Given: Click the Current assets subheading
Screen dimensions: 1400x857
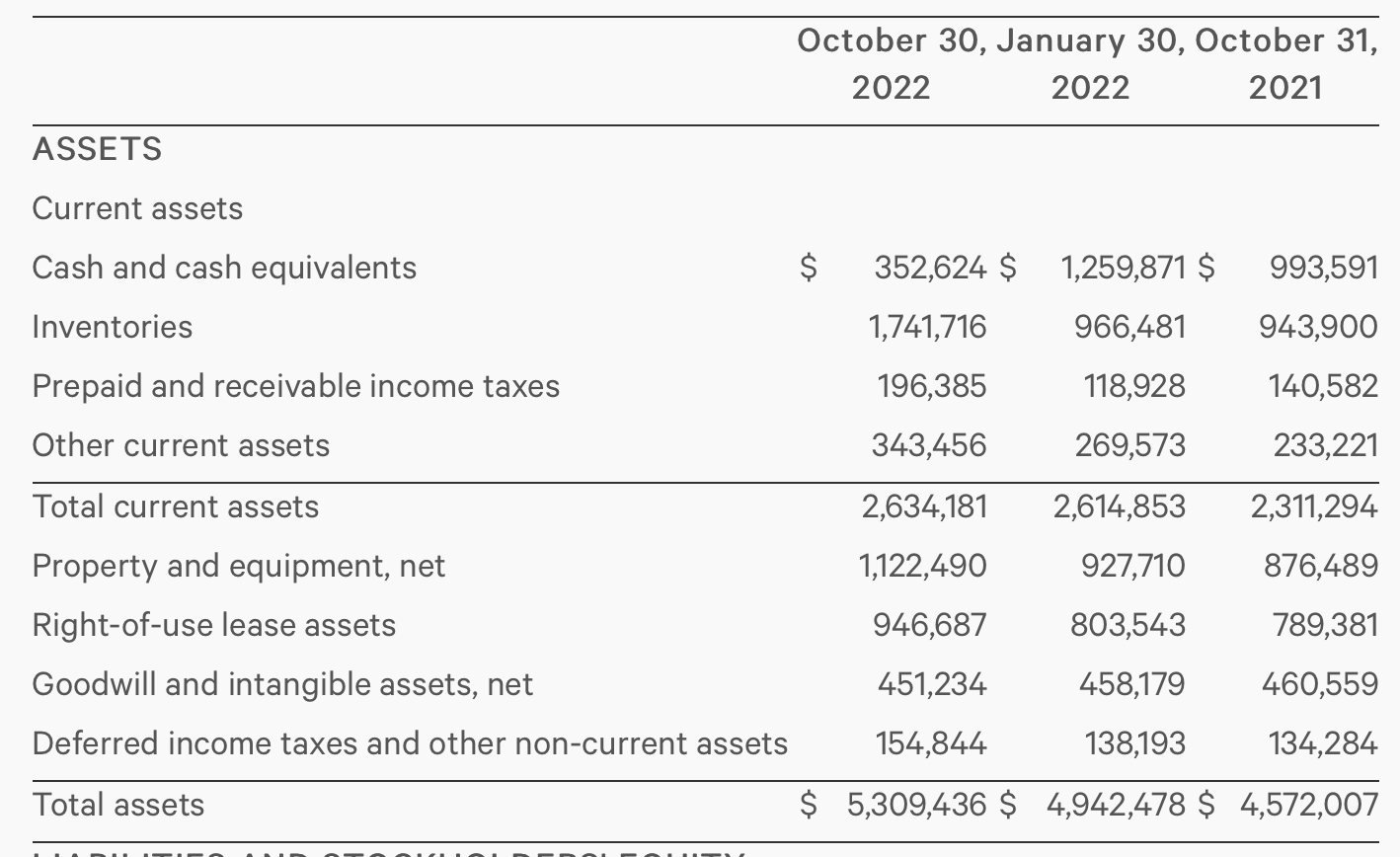Looking at the screenshot, I should click(137, 208).
